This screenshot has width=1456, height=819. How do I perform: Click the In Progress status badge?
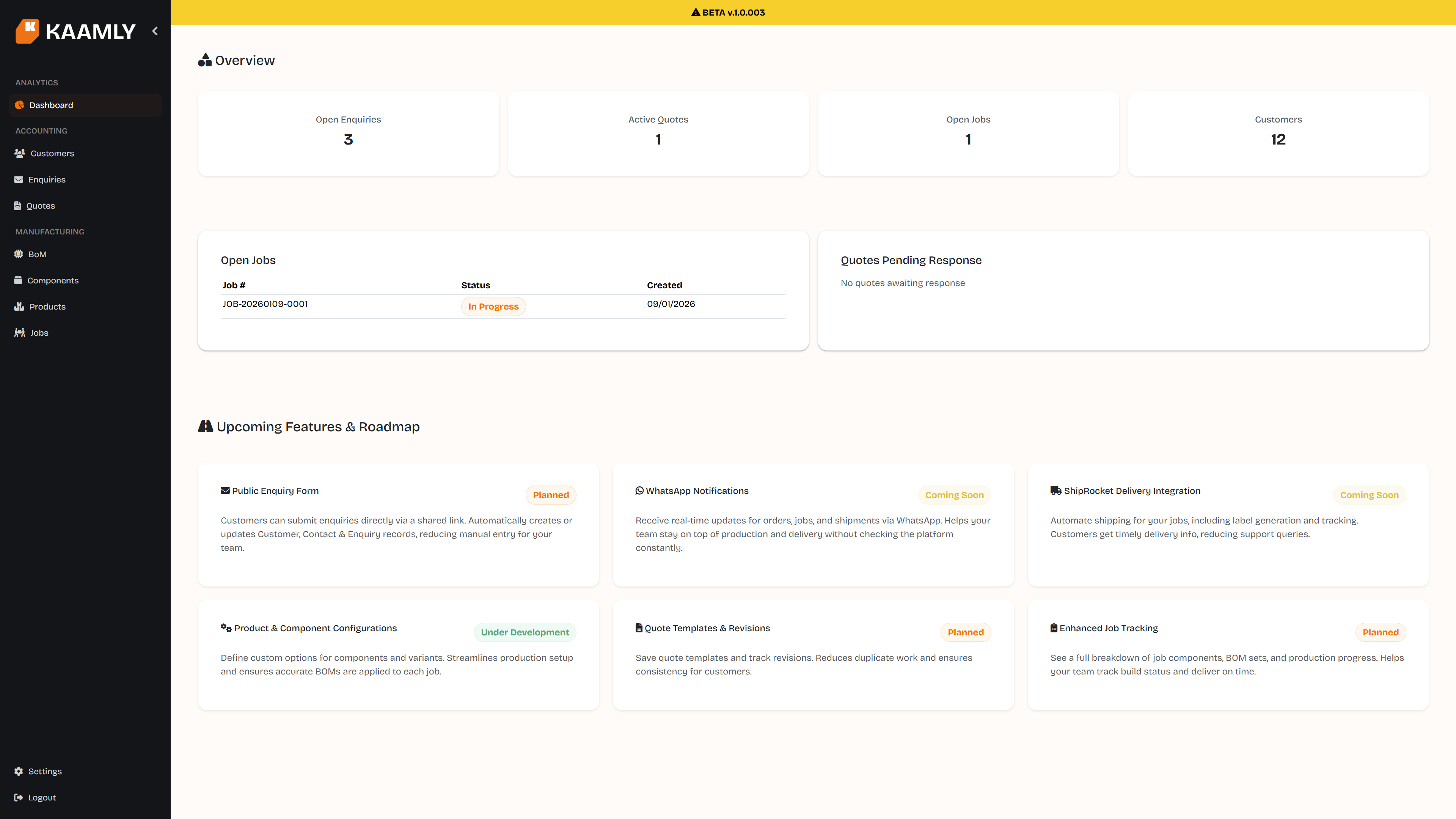pyautogui.click(x=493, y=306)
